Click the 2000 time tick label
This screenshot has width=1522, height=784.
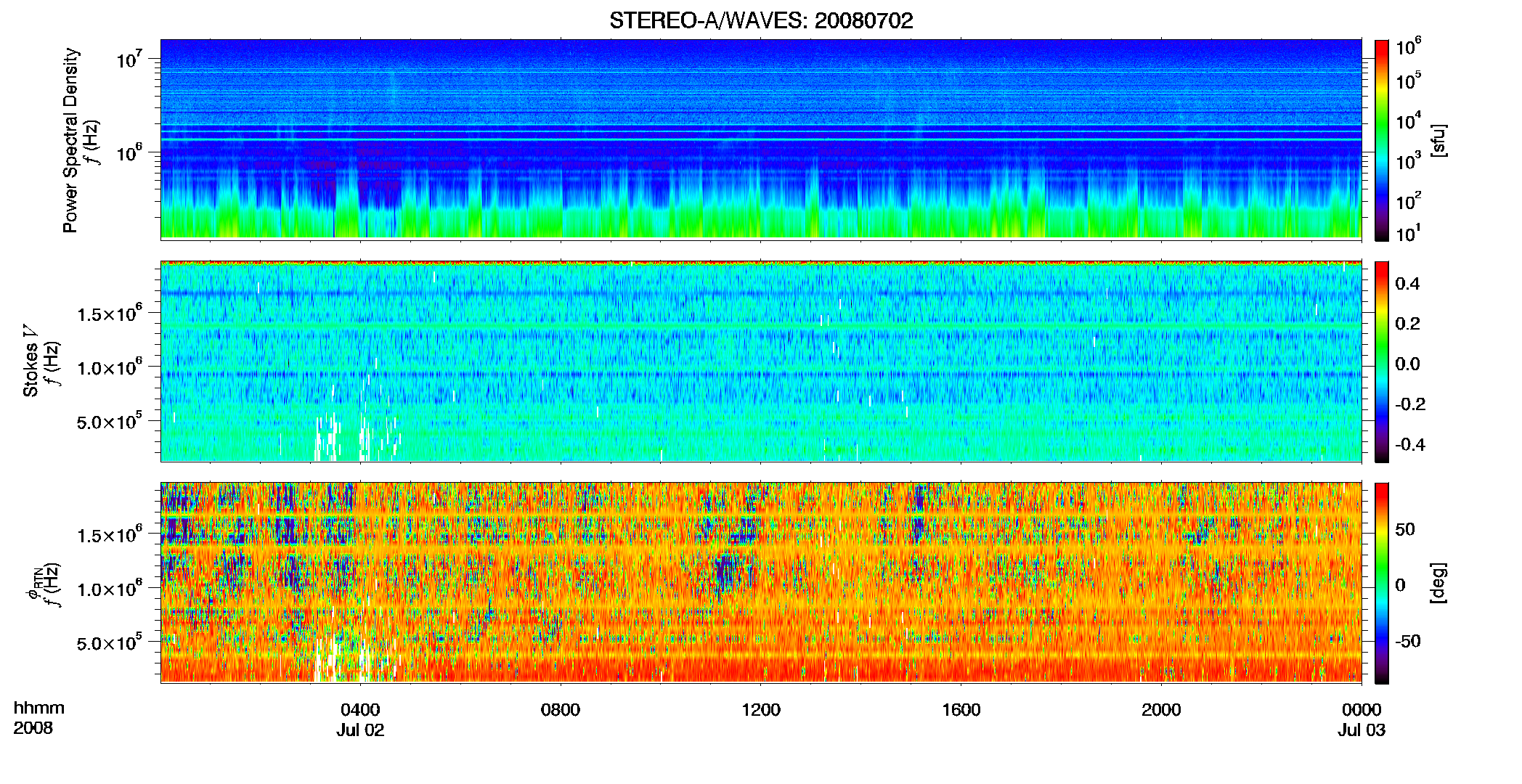click(x=1161, y=710)
